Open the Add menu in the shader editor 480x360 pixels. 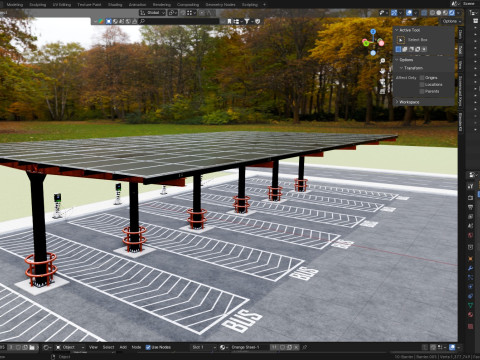tap(123, 347)
